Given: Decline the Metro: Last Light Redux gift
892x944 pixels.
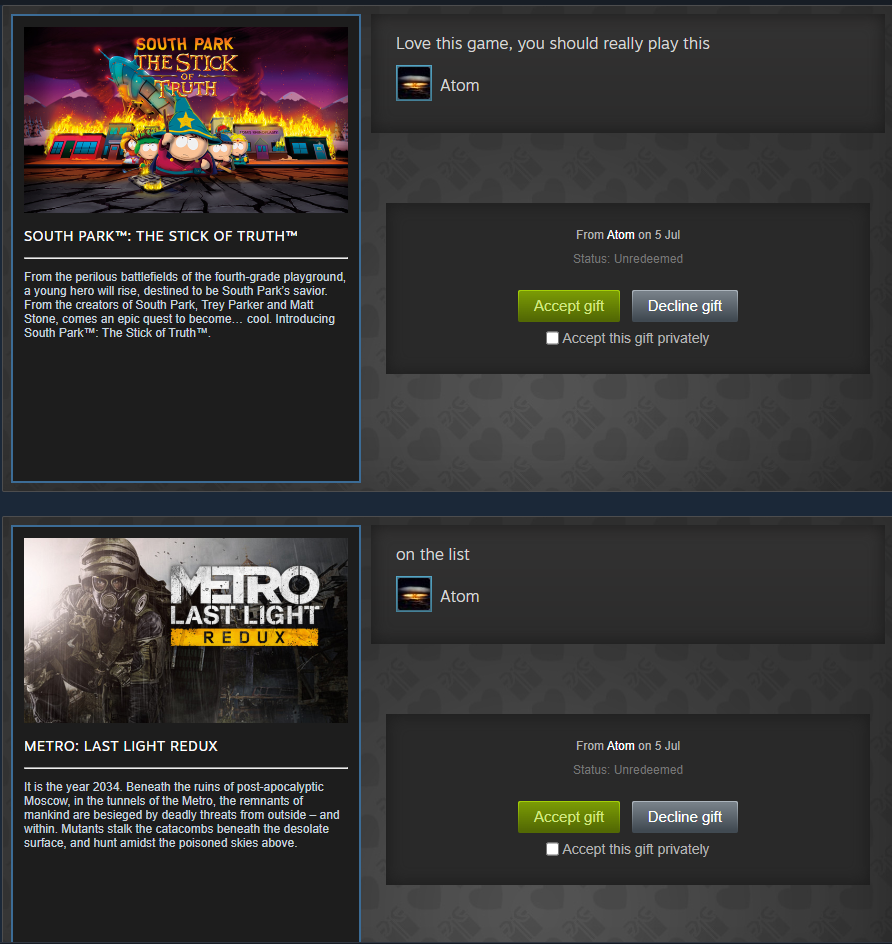Looking at the screenshot, I should 684,817.
